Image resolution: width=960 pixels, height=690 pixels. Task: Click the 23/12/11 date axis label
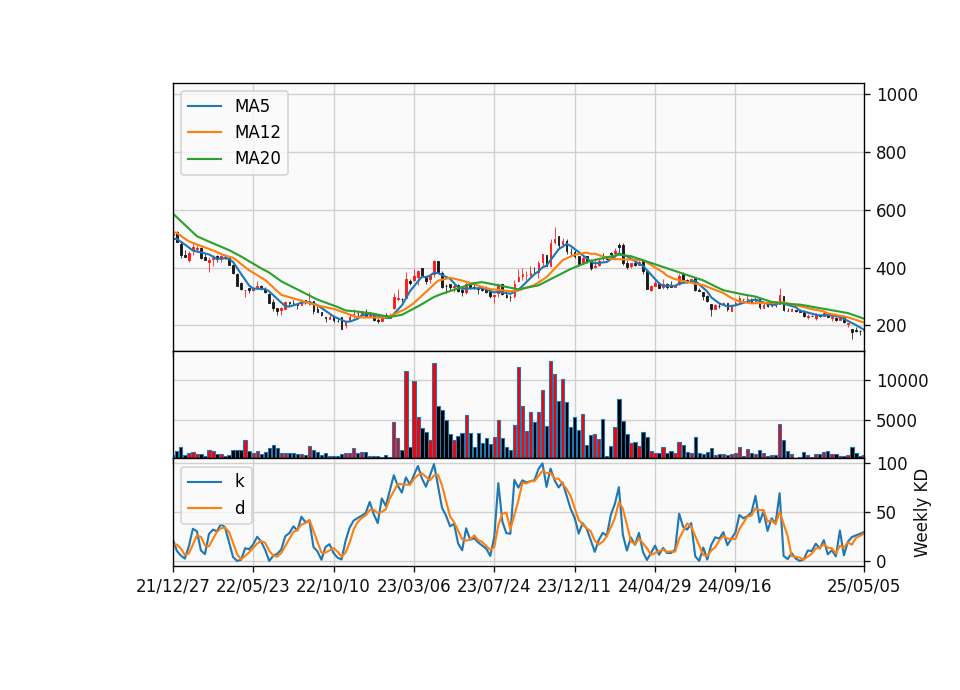coord(574,586)
